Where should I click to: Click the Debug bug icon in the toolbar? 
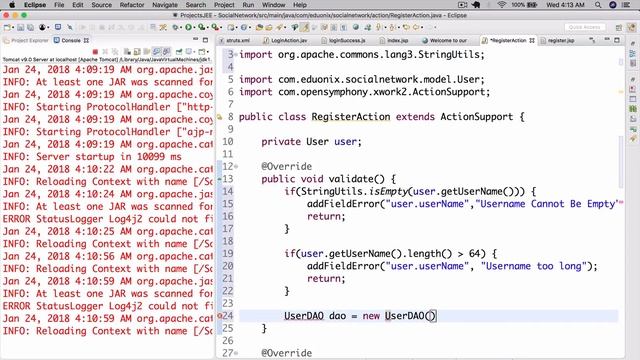tap(175, 27)
